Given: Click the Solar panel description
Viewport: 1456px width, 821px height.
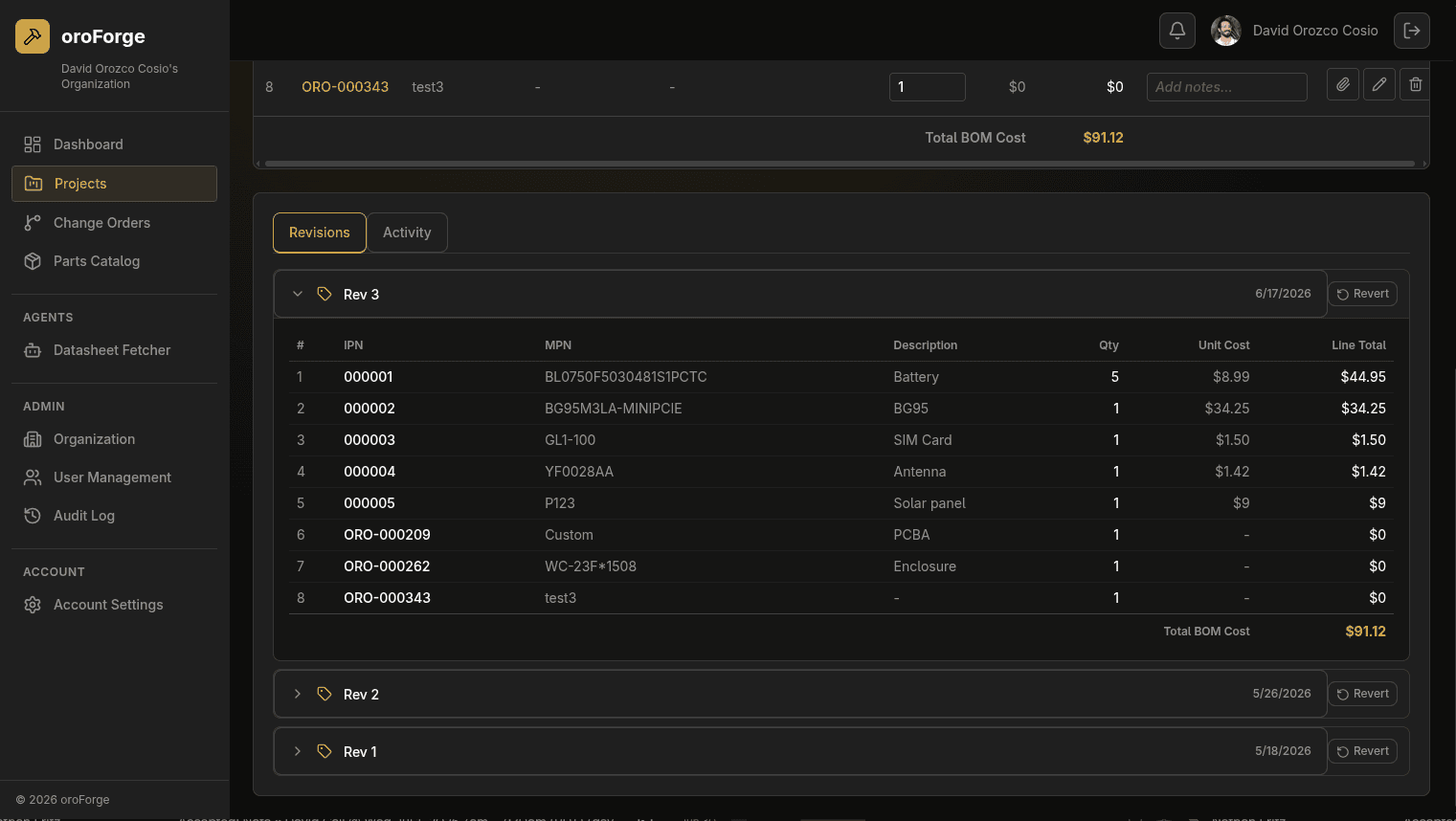Looking at the screenshot, I should point(930,503).
